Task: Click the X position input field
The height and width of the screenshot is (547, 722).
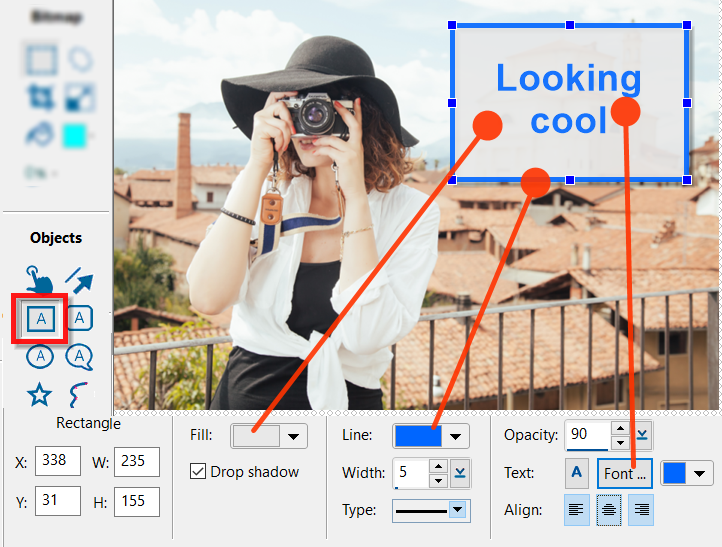Action: click(57, 463)
